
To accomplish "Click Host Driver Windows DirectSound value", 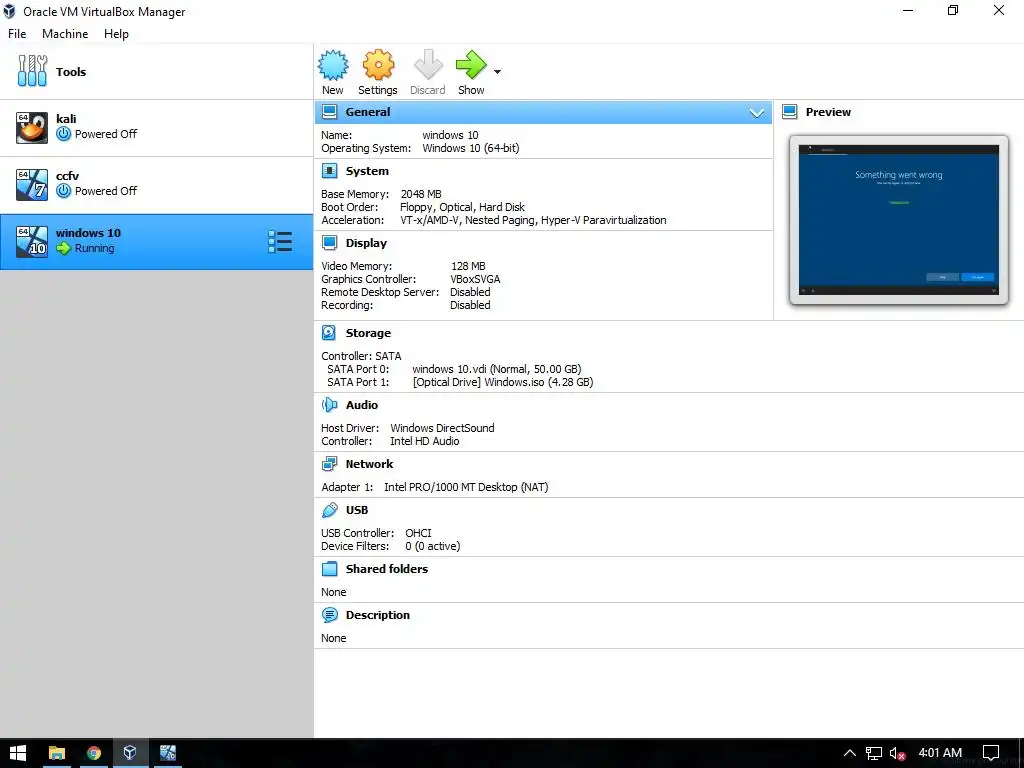I will (442, 428).
